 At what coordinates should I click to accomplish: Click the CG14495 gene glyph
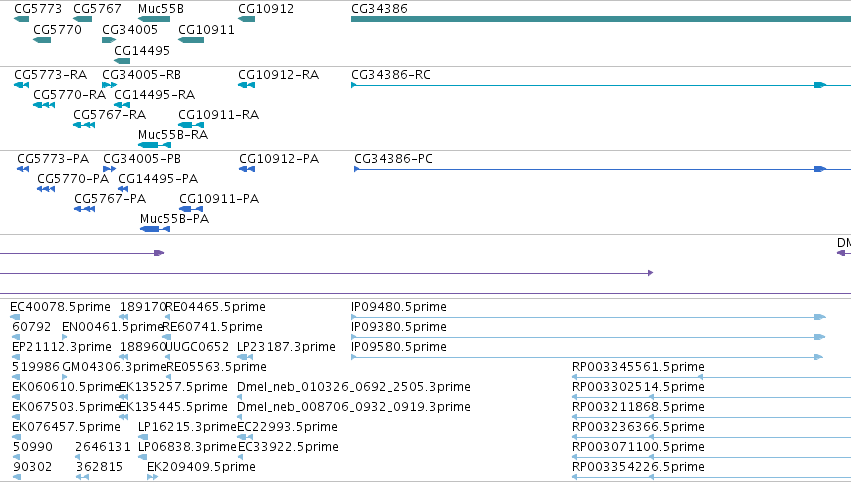(x=122, y=61)
